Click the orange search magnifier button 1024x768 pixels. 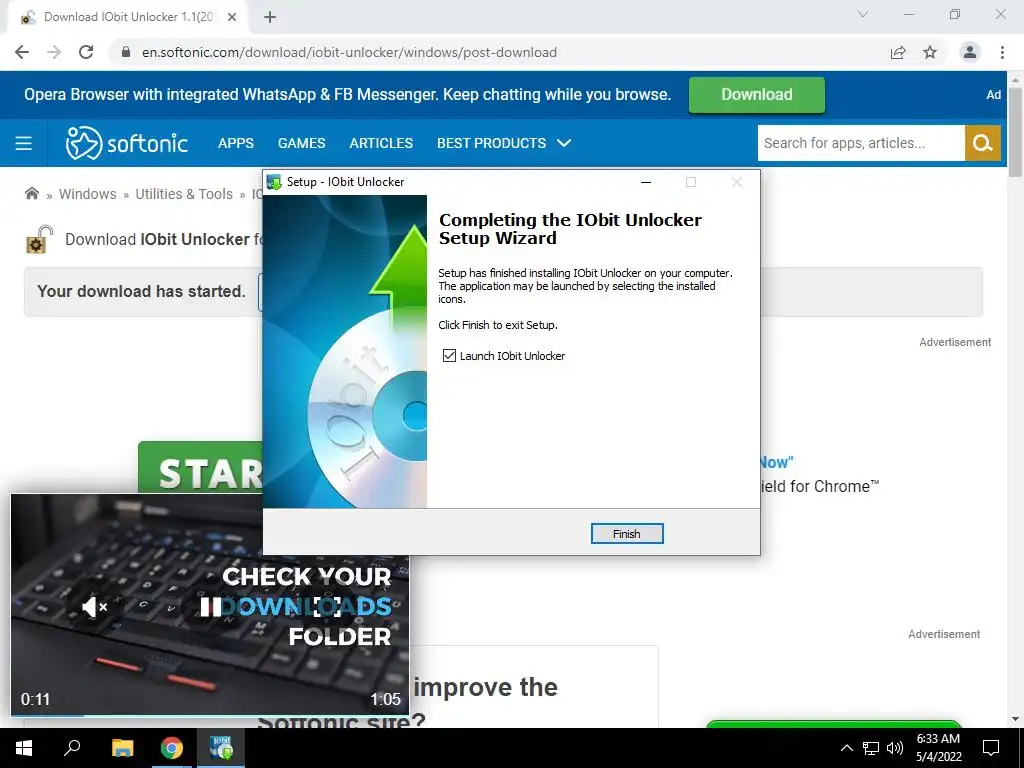[x=983, y=143]
